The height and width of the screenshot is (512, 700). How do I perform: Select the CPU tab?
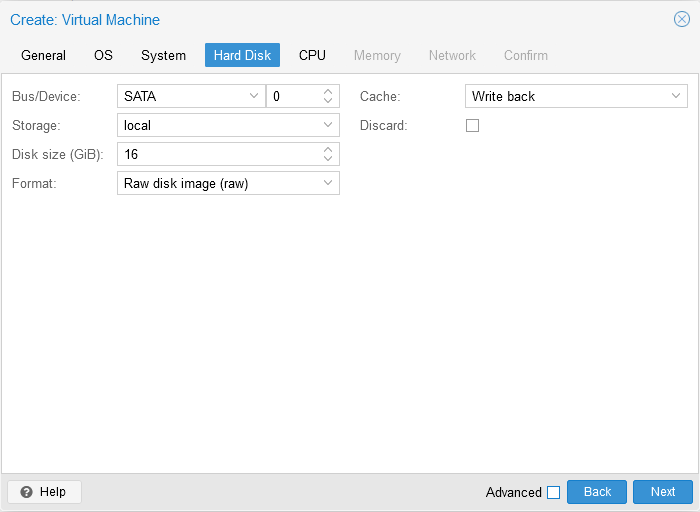point(312,55)
